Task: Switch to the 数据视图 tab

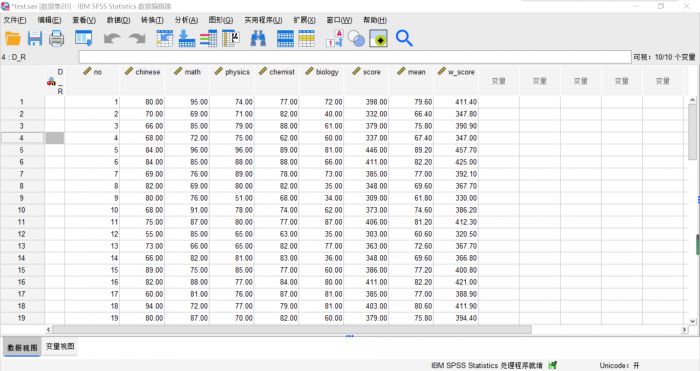Action: 22,347
